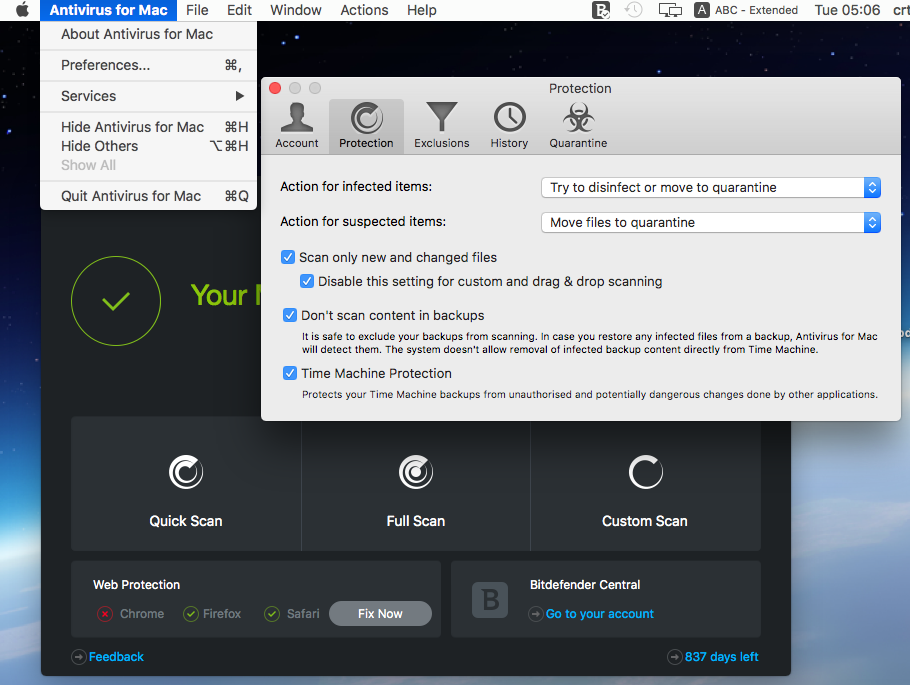Open the ABC - Extended input source menu
The image size is (910, 685).
click(746, 10)
